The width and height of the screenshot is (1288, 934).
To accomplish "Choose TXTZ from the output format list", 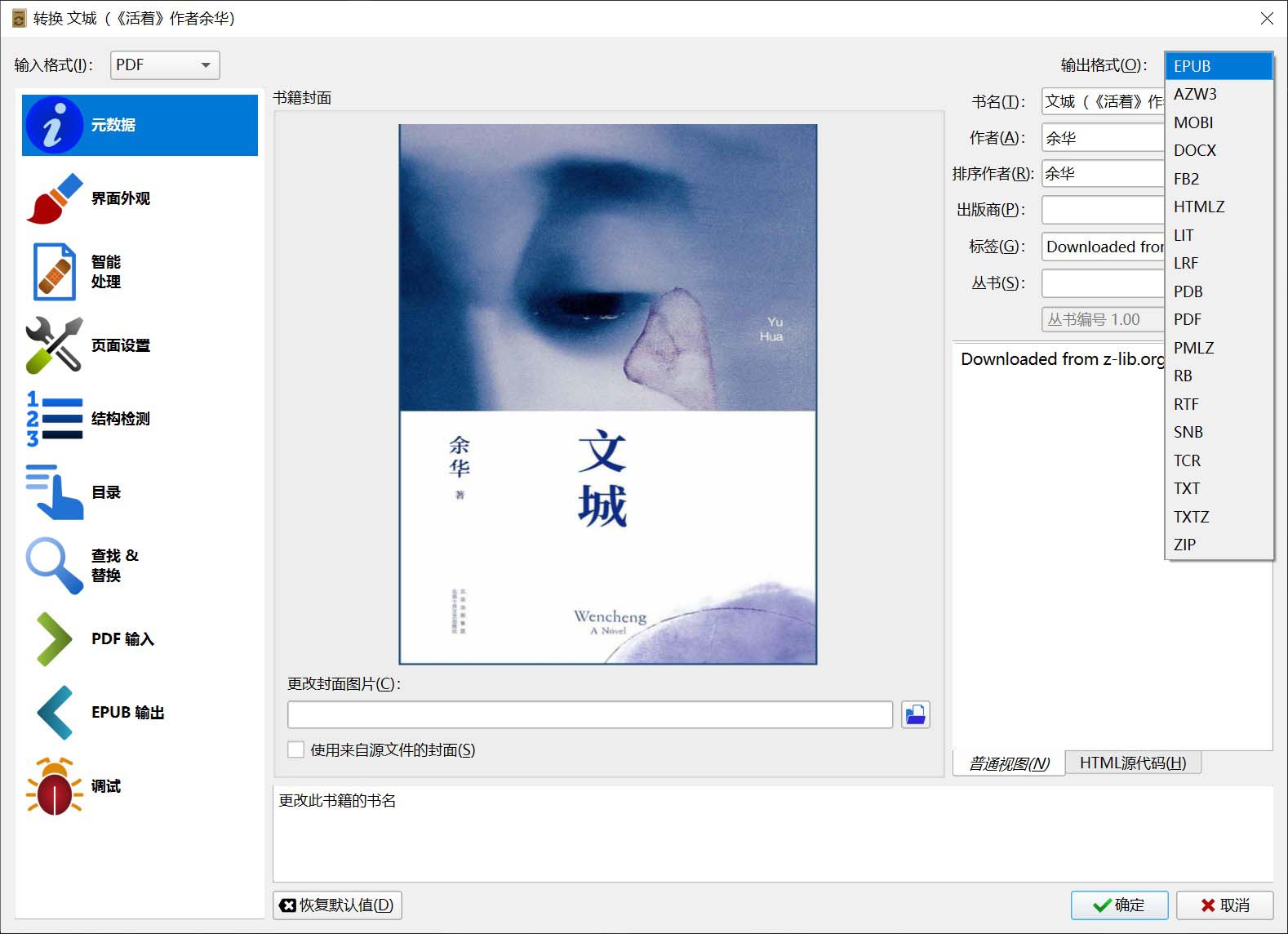I will point(1219,517).
